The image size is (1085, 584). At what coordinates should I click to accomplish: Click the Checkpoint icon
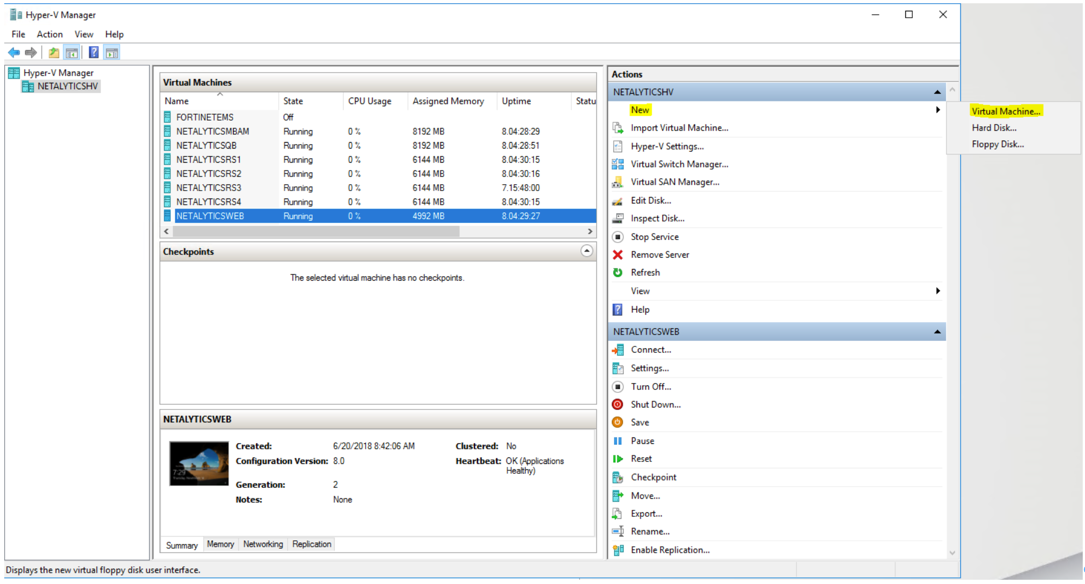click(x=618, y=477)
